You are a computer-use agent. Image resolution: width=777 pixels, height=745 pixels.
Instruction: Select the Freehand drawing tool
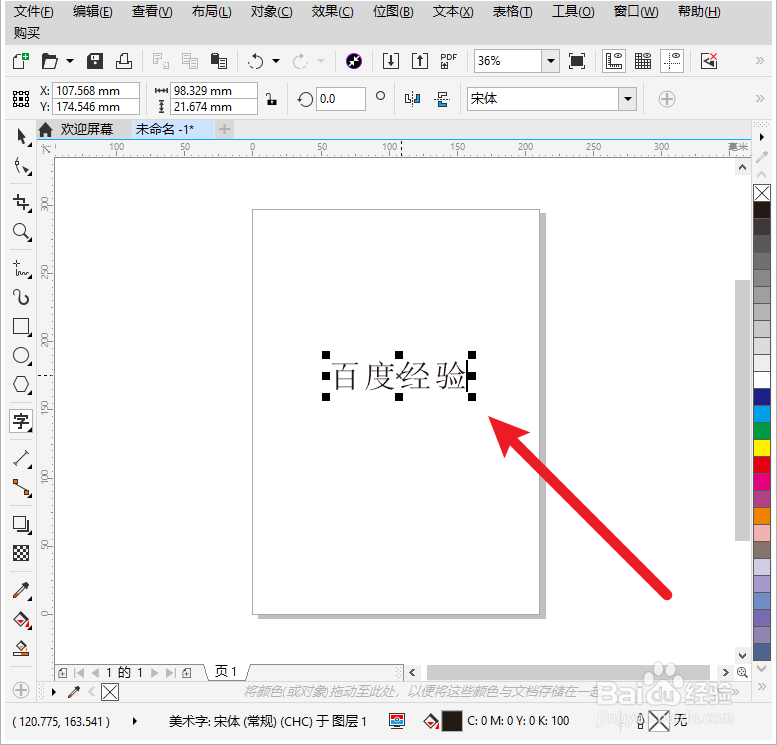pos(21,269)
